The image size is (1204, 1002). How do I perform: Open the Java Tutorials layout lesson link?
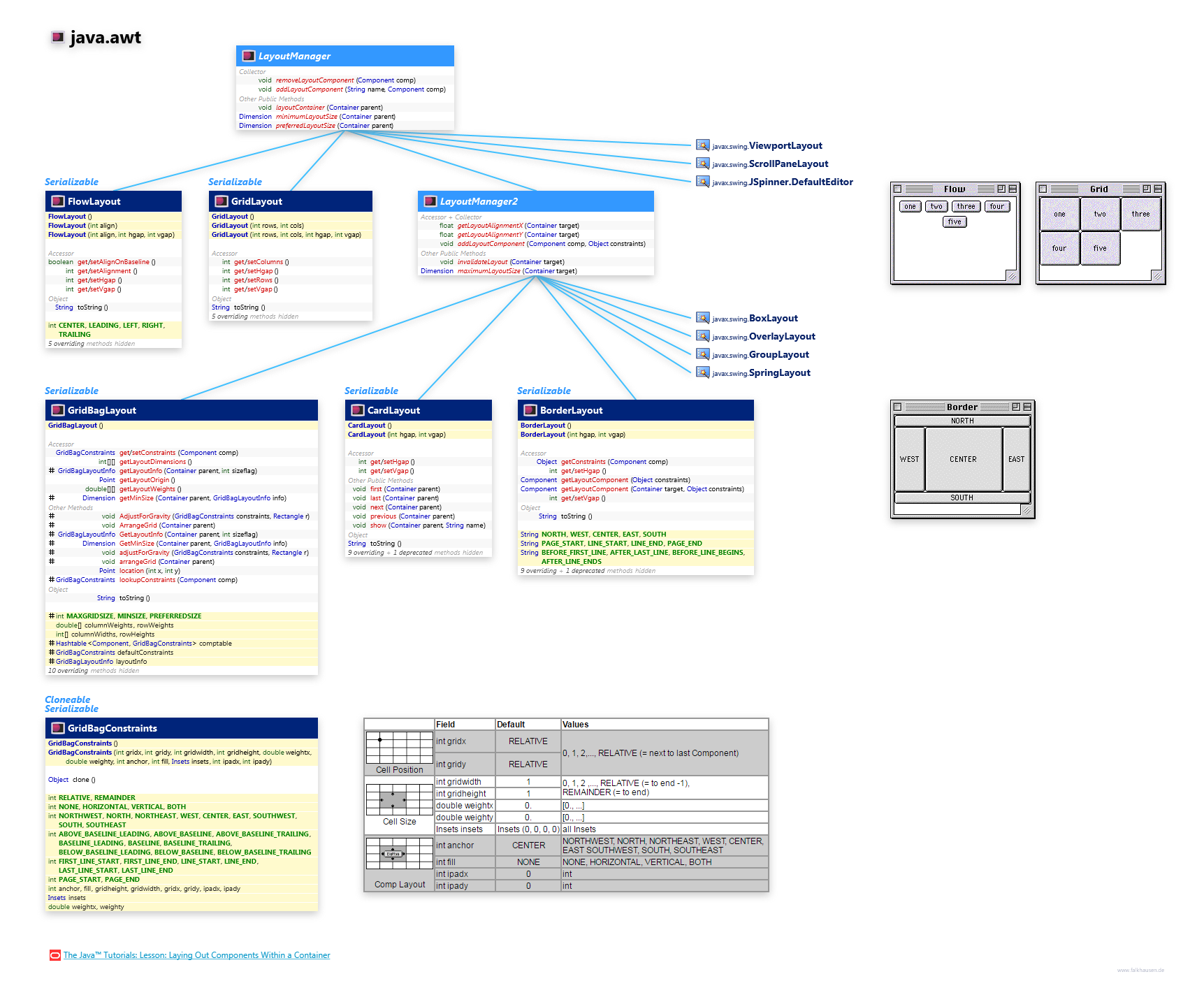[x=196, y=955]
